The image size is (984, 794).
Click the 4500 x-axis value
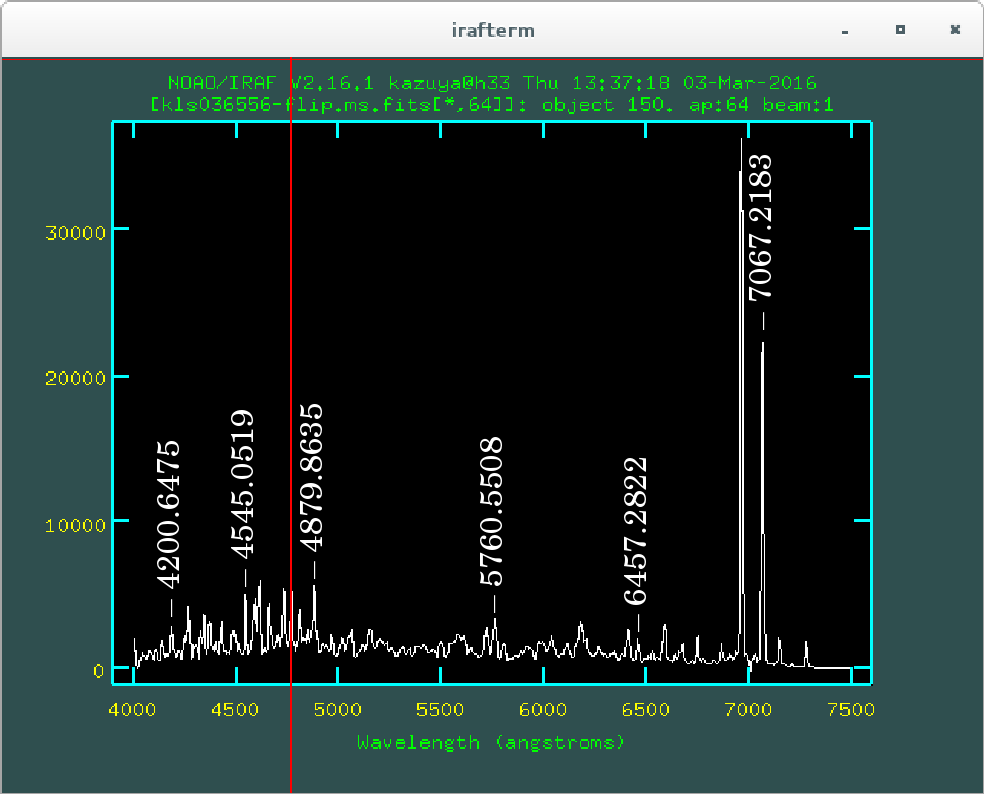pyautogui.click(x=235, y=710)
